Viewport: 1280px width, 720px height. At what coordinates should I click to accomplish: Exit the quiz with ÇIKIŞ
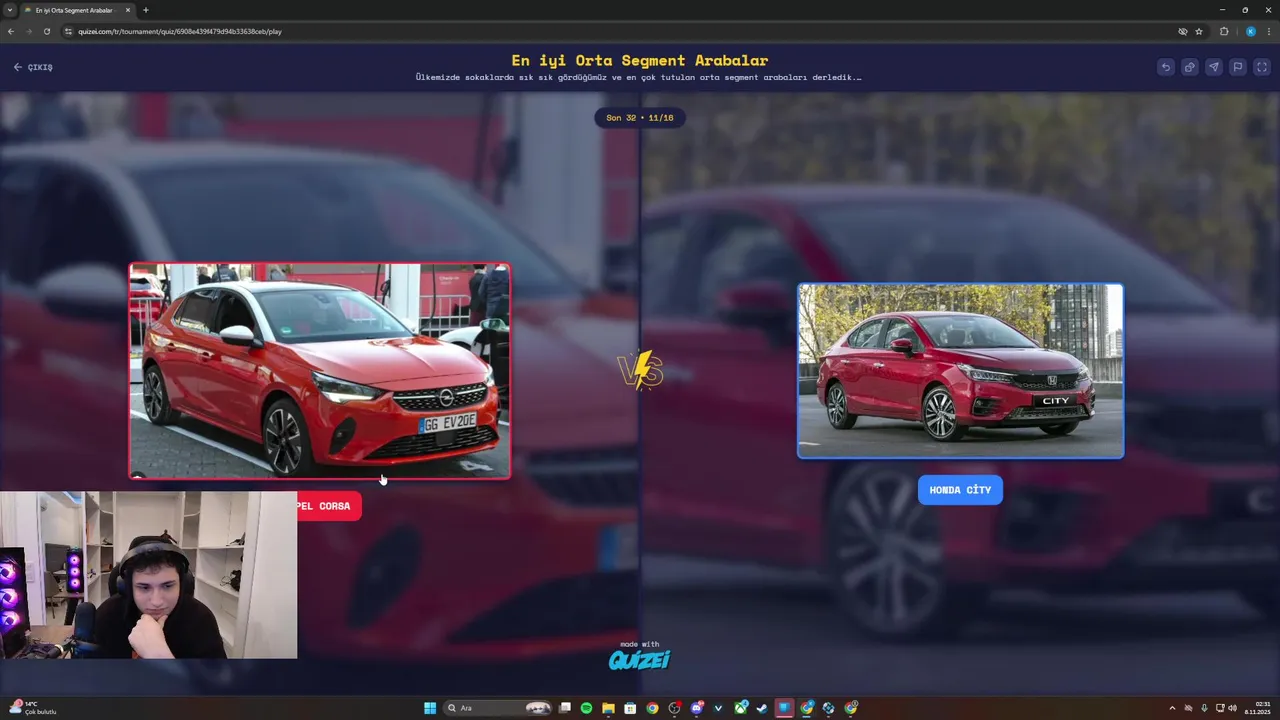[x=33, y=67]
